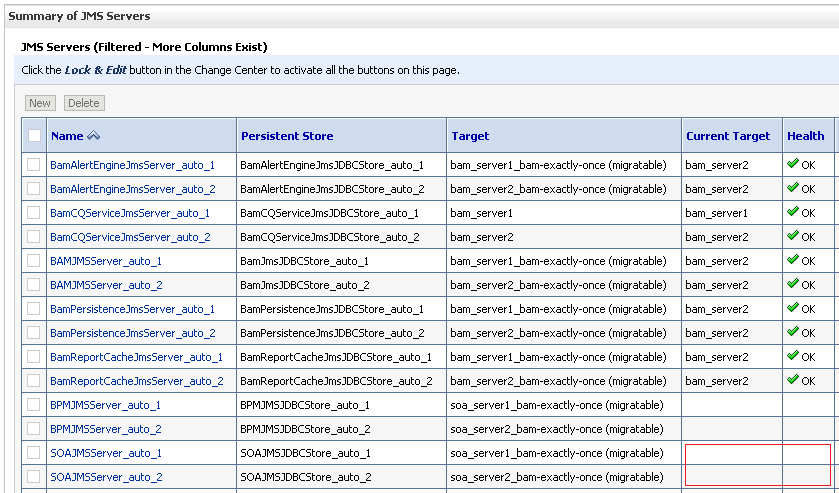Open BPMJMSServer_auto_1 JMS server details
Viewport: 839px width, 493px height.
tap(105, 405)
